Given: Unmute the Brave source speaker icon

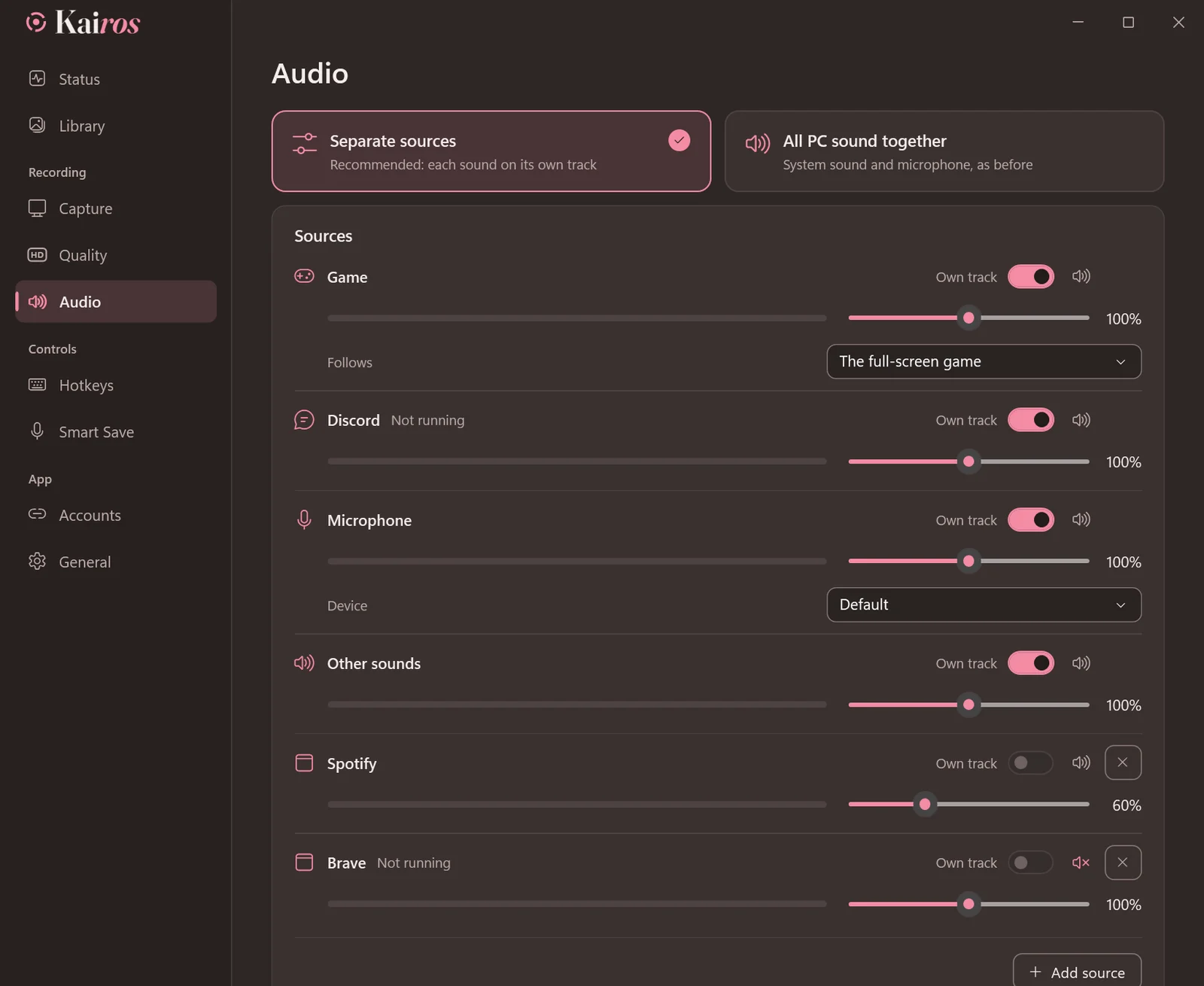Looking at the screenshot, I should point(1081,863).
